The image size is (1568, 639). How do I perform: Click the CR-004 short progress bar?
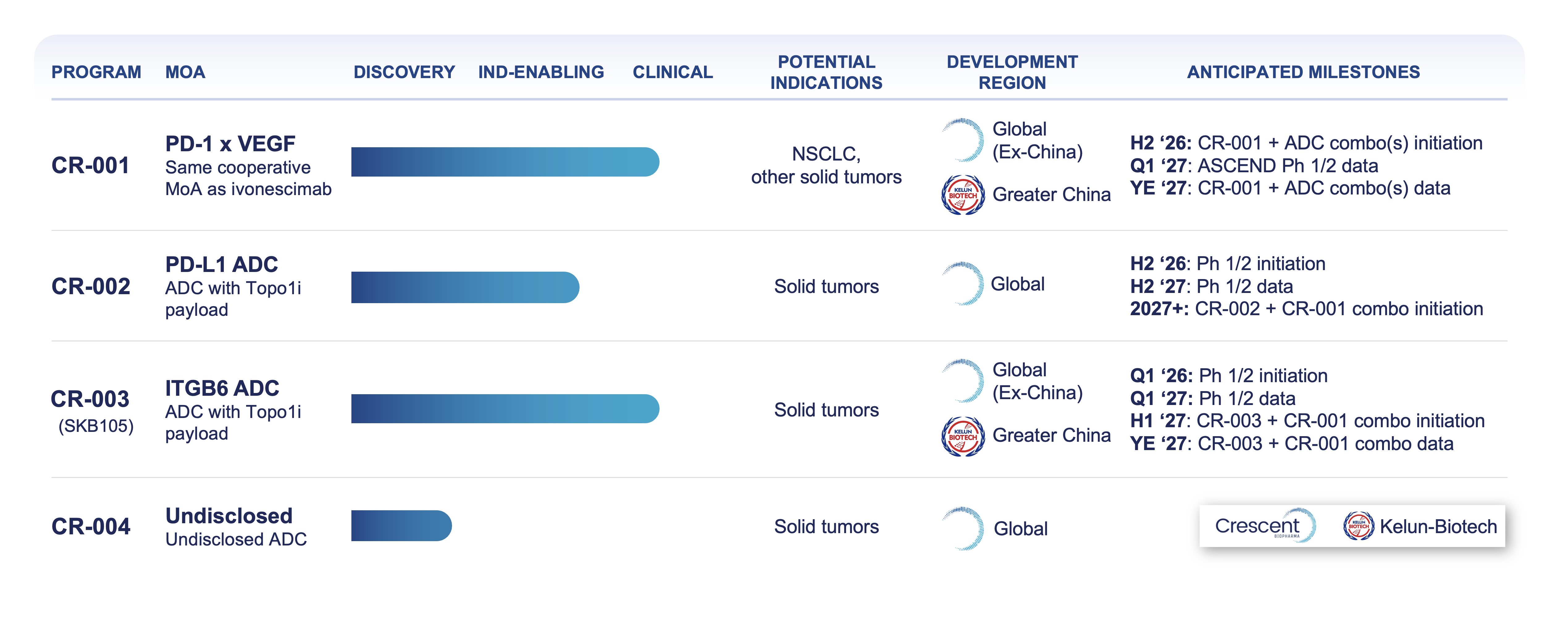tap(401, 526)
